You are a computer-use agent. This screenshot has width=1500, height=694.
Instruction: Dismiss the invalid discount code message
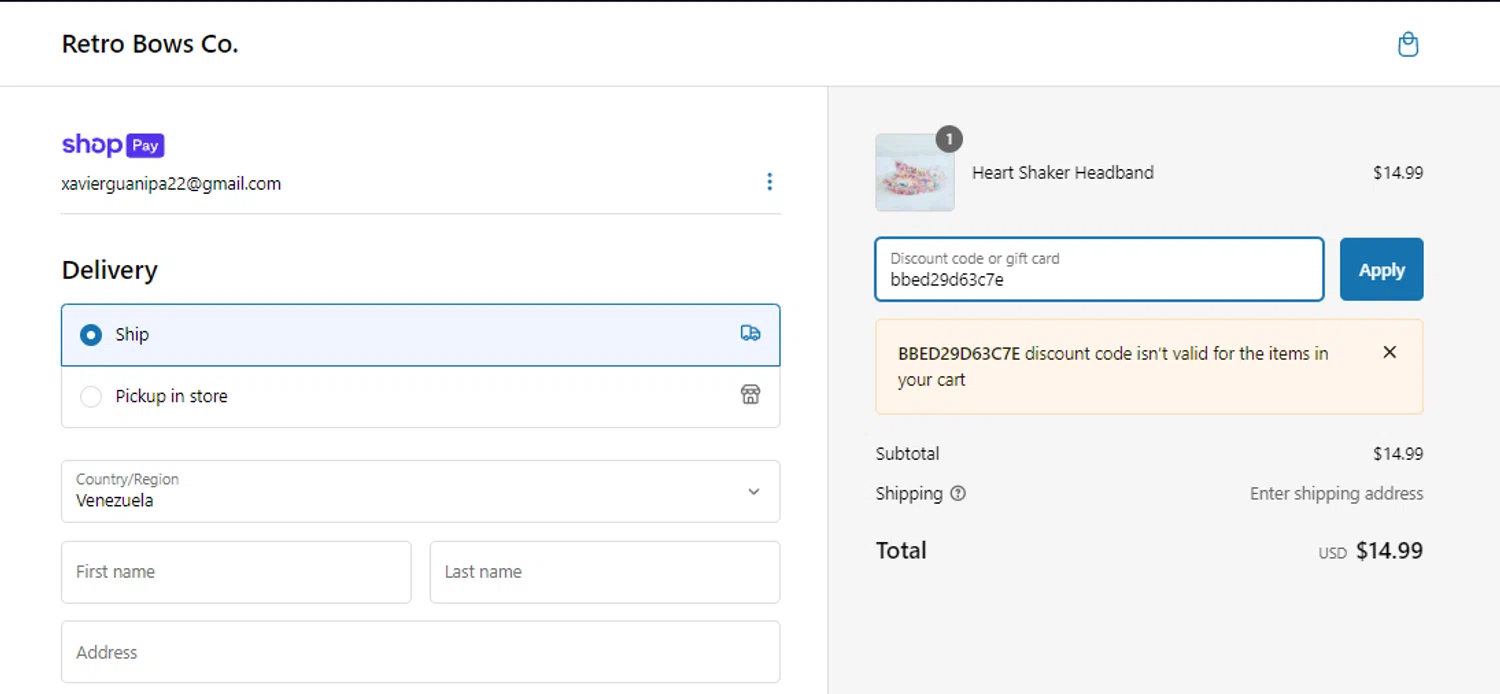[1389, 352]
